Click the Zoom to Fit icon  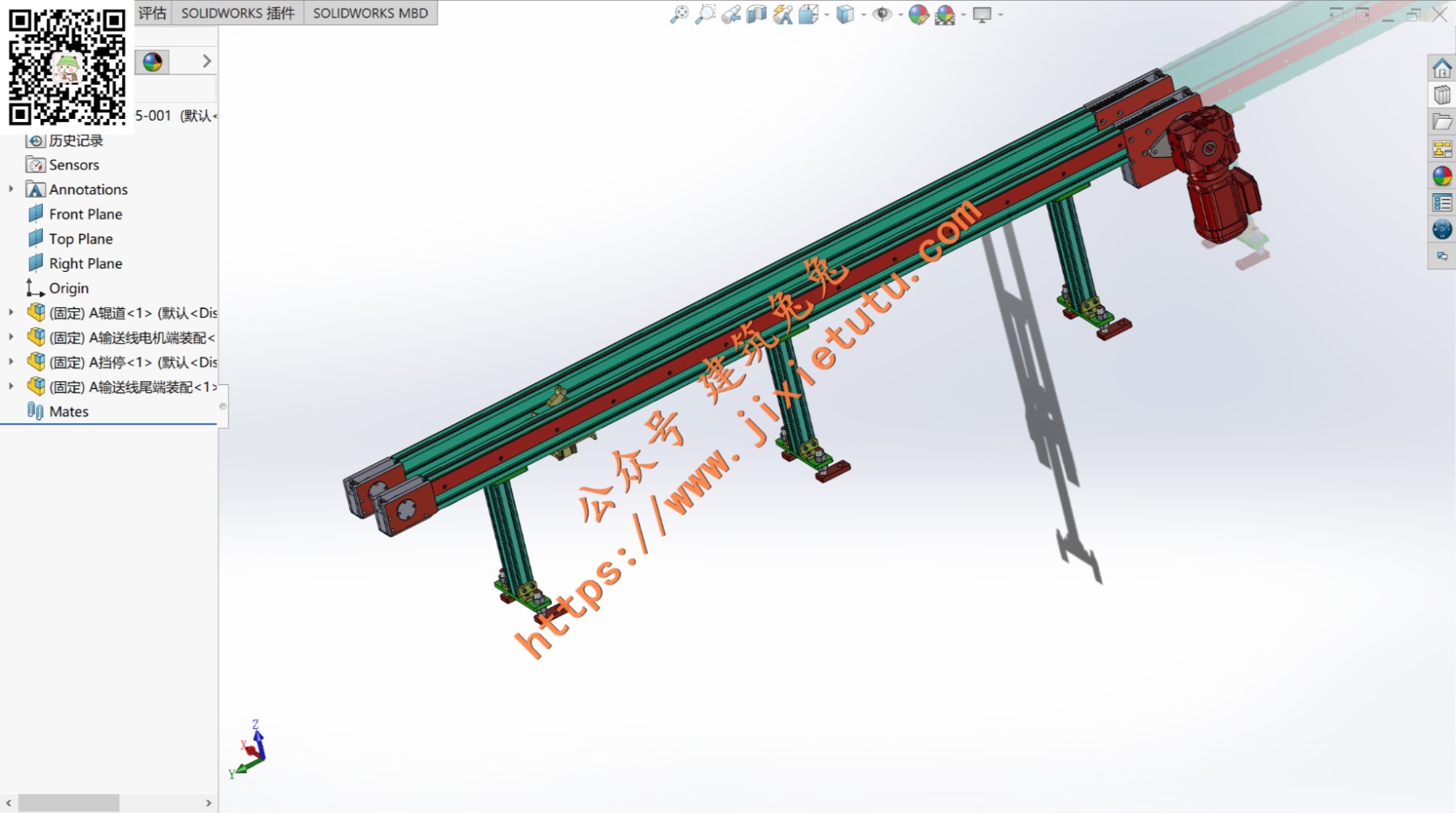[679, 15]
